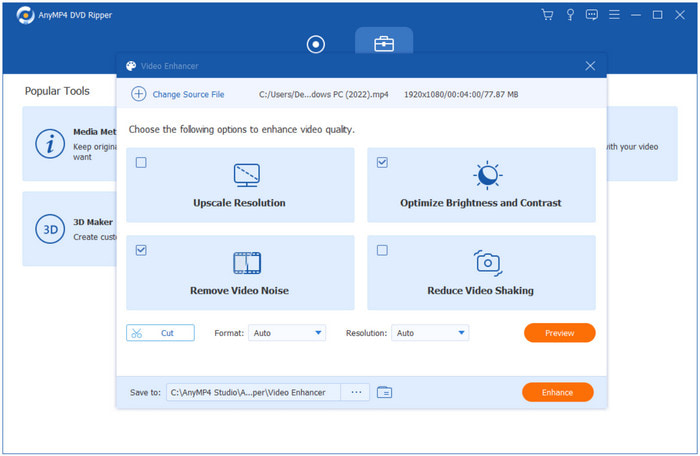700x456 pixels.
Task: Click the Upscale Resolution label
Action: (239, 203)
